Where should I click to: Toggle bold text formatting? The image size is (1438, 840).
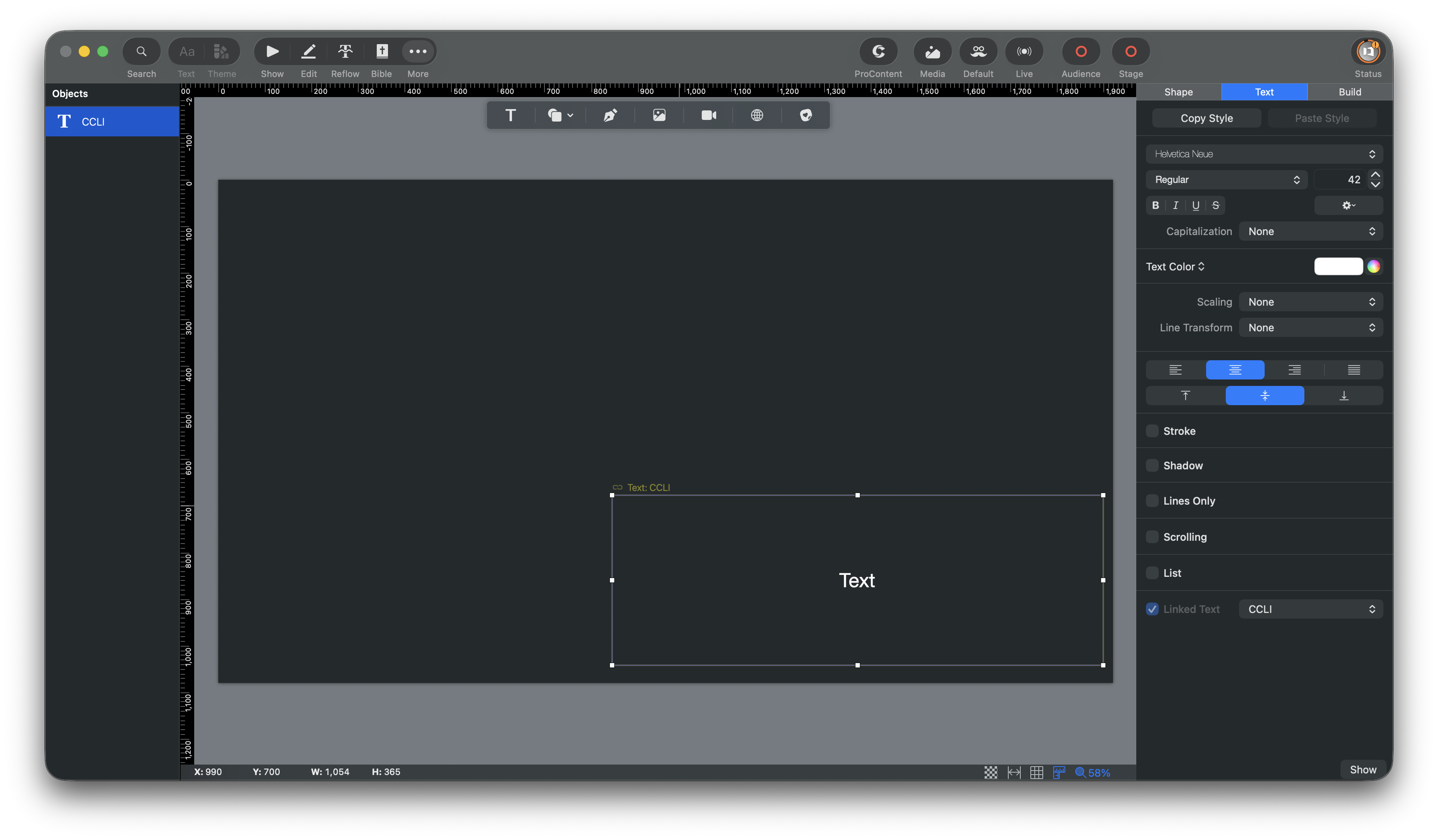1156,205
